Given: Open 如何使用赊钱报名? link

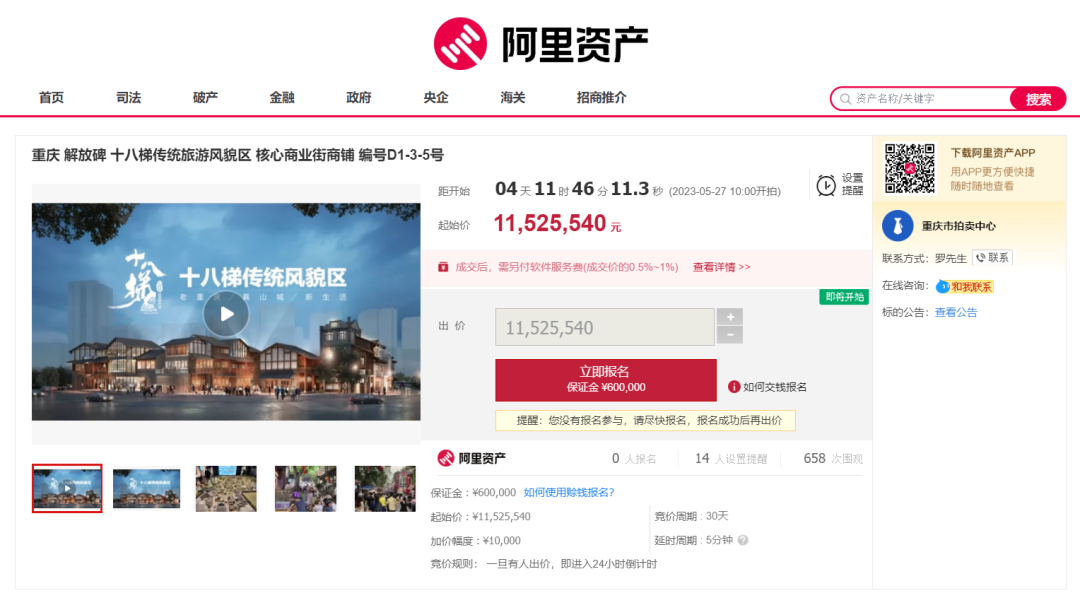Looking at the screenshot, I should 569,493.
